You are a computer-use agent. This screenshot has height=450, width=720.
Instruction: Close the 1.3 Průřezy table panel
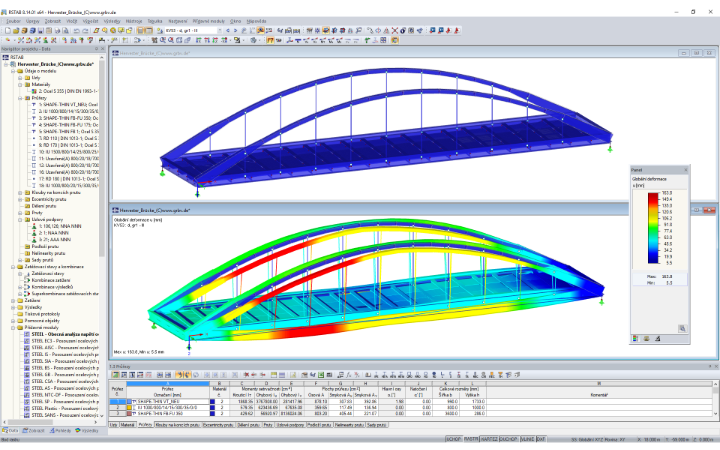coord(716,366)
